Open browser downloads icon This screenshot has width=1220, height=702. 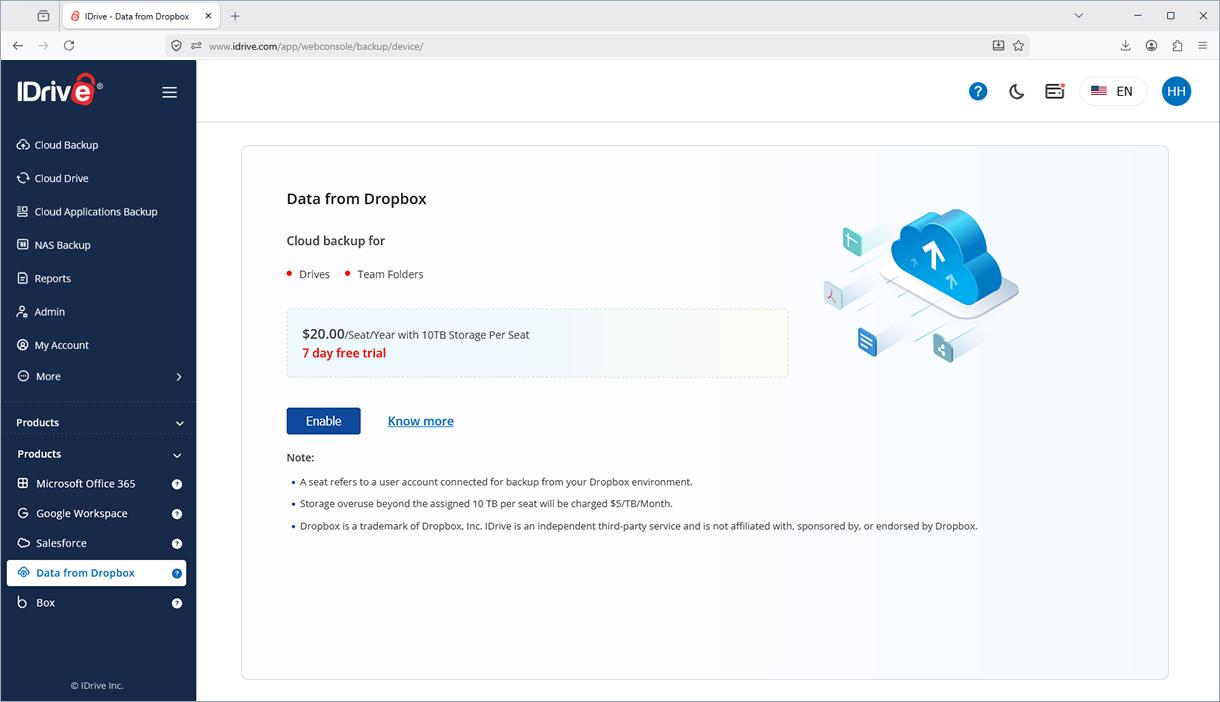[x=1126, y=45]
